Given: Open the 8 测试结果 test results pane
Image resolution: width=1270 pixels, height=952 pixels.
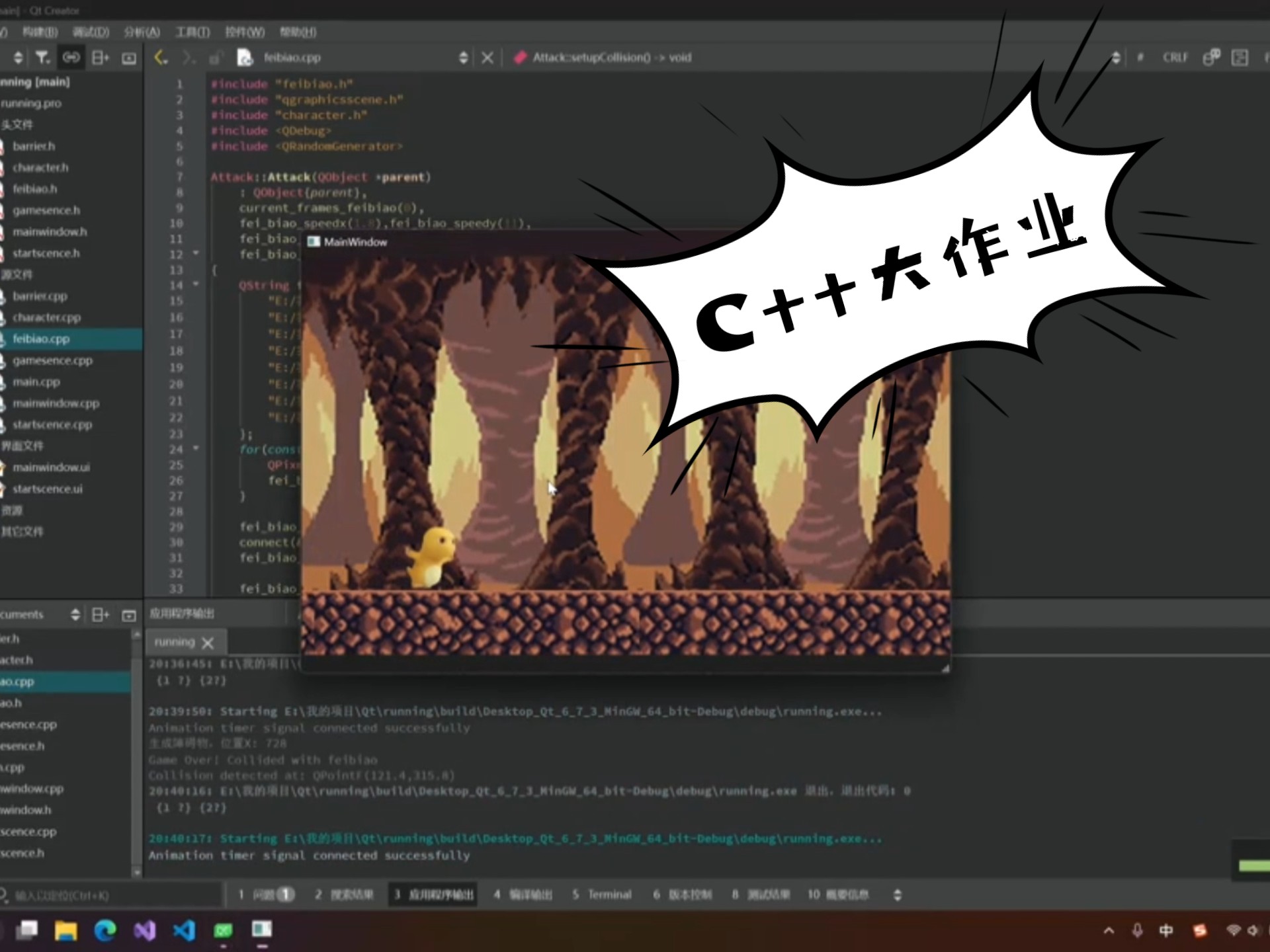Looking at the screenshot, I should (x=761, y=895).
